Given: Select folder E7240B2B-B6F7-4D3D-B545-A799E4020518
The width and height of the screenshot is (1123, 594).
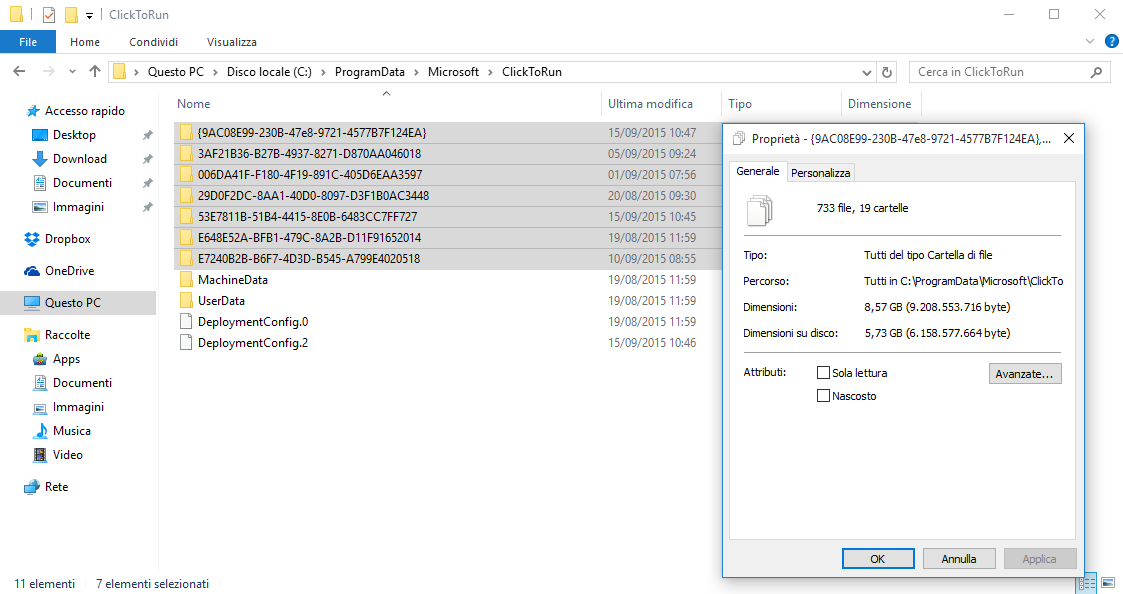Looking at the screenshot, I should 309,259.
